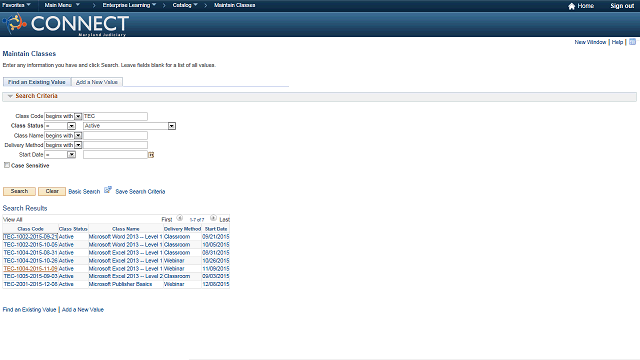Open the Class Code operator dropdown
Image resolution: width=640 pixels, height=360 pixels.
tap(78, 116)
